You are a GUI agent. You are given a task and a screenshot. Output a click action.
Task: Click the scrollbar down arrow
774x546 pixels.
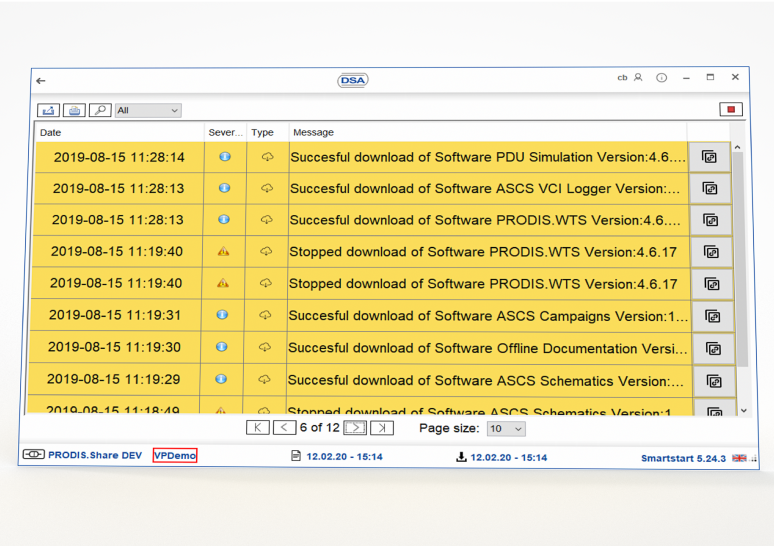click(744, 411)
